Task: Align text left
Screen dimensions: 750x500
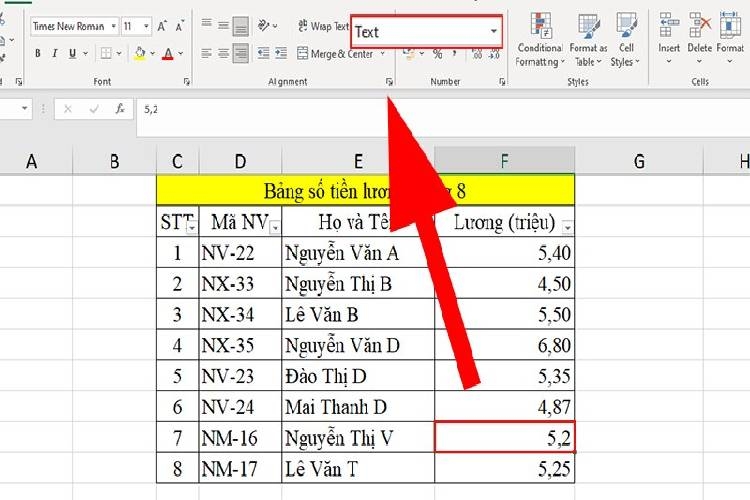Action: tap(206, 54)
